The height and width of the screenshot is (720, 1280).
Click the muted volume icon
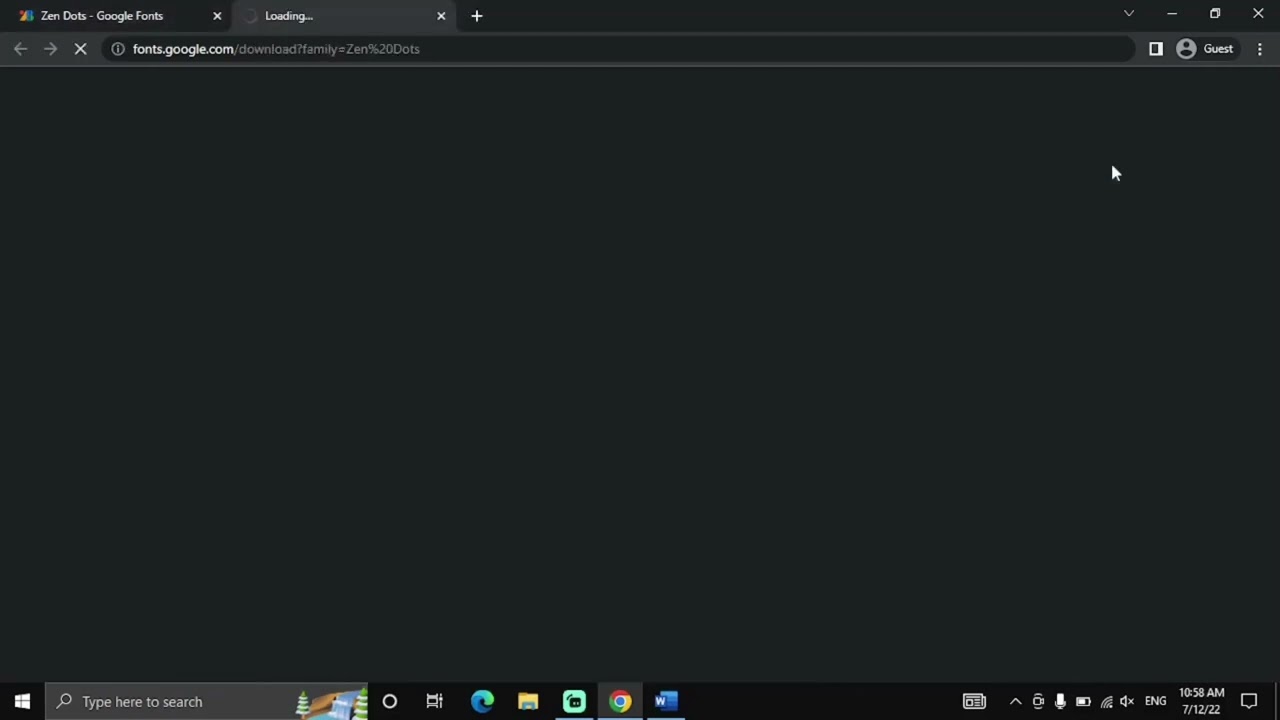1127,702
